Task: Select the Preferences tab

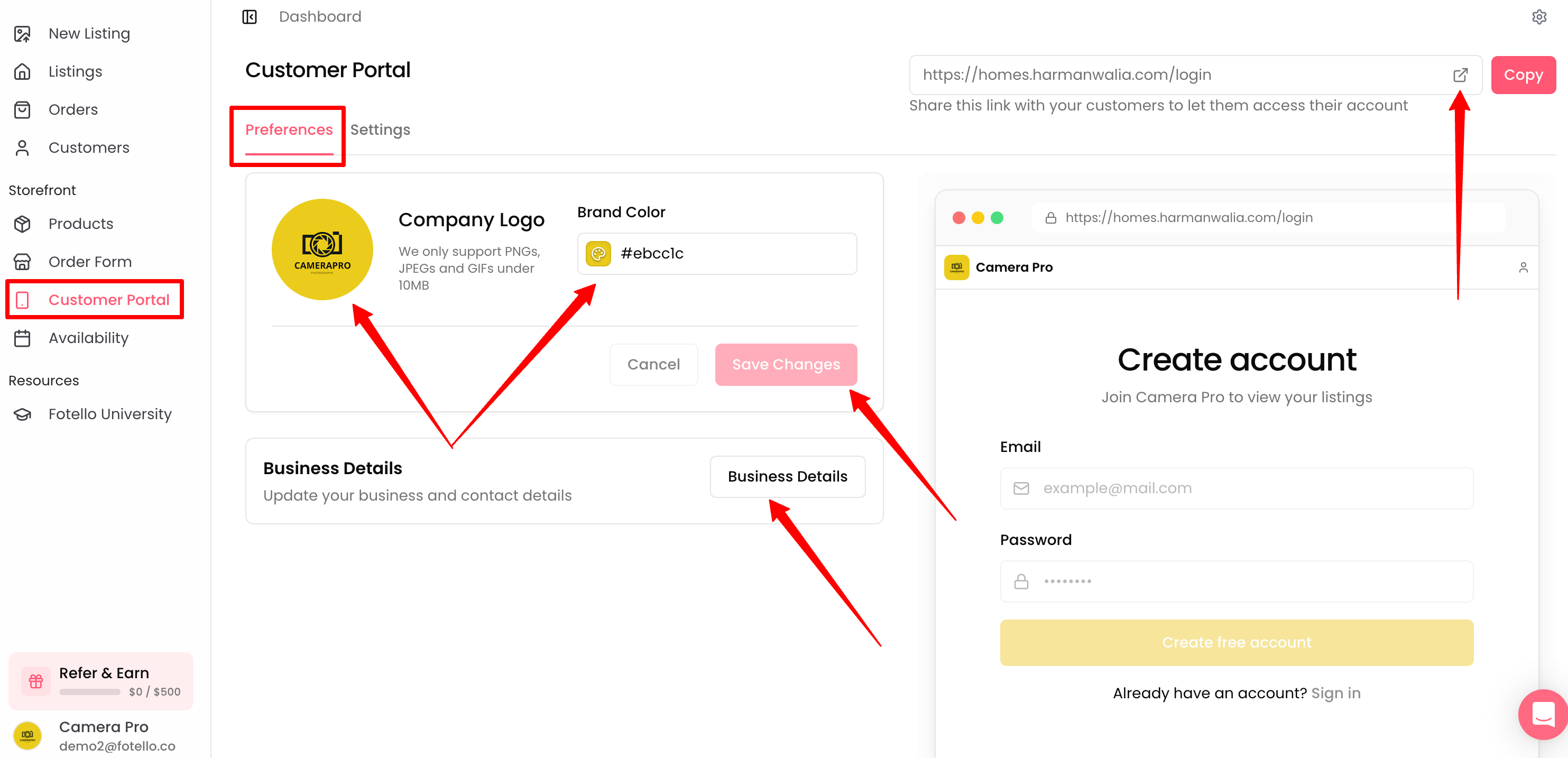Action: 289,130
